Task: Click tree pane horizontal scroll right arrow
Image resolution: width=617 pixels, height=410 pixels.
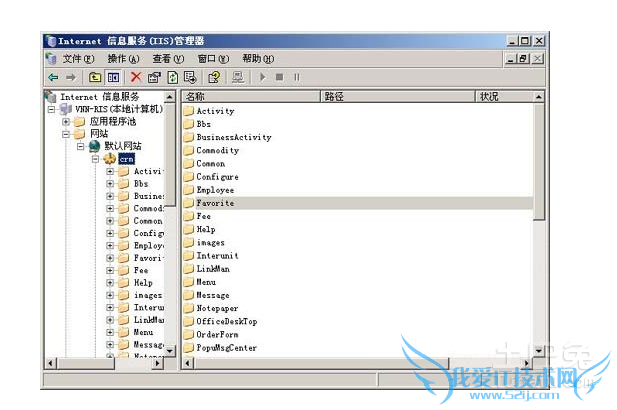Action: 157,363
